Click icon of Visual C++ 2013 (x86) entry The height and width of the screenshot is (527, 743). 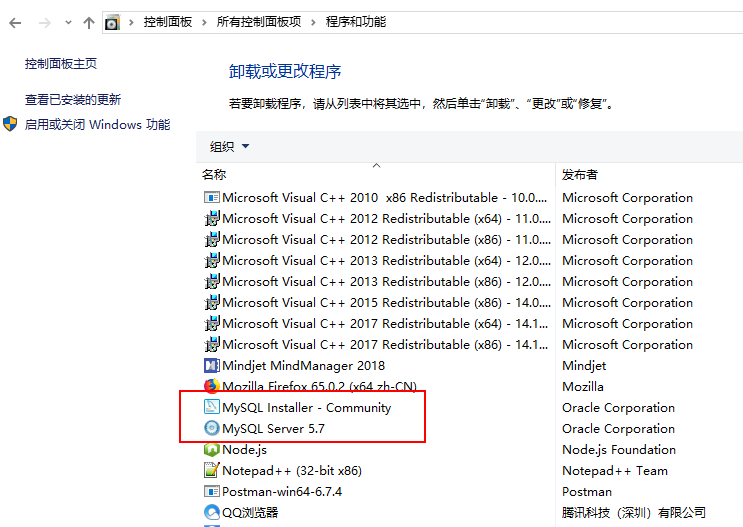pyautogui.click(x=211, y=282)
